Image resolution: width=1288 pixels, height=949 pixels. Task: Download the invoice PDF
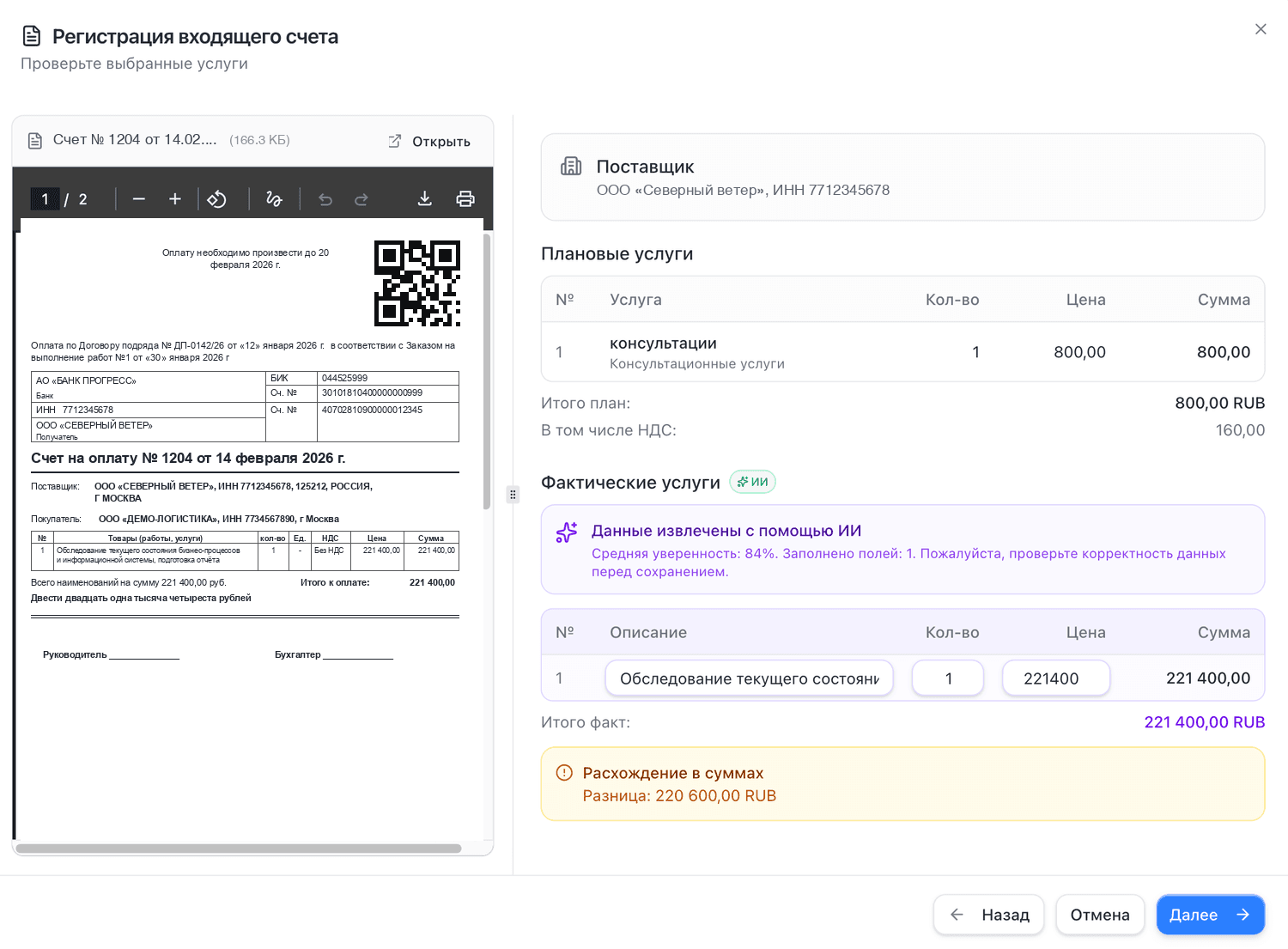tap(424, 199)
